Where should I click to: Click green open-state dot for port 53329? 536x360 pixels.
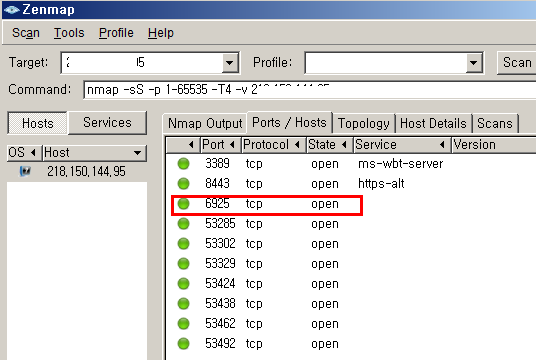184,264
